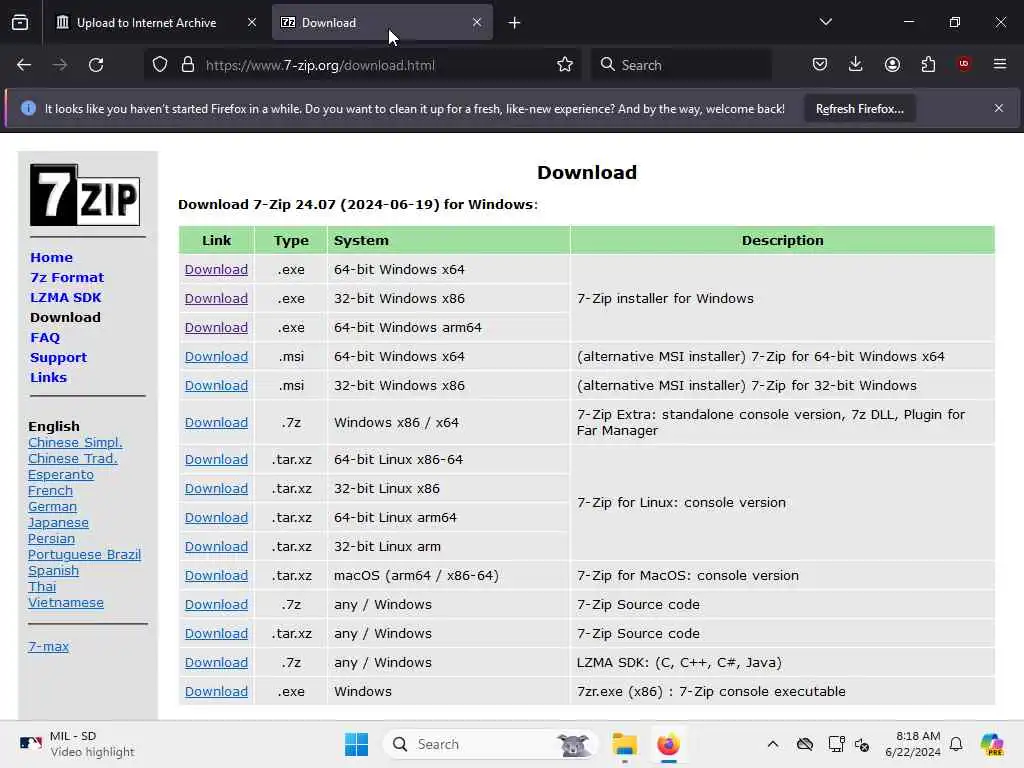Image resolution: width=1024 pixels, height=768 pixels.
Task: Download .exe for 64-bit Windows x64
Action: pyautogui.click(x=216, y=270)
